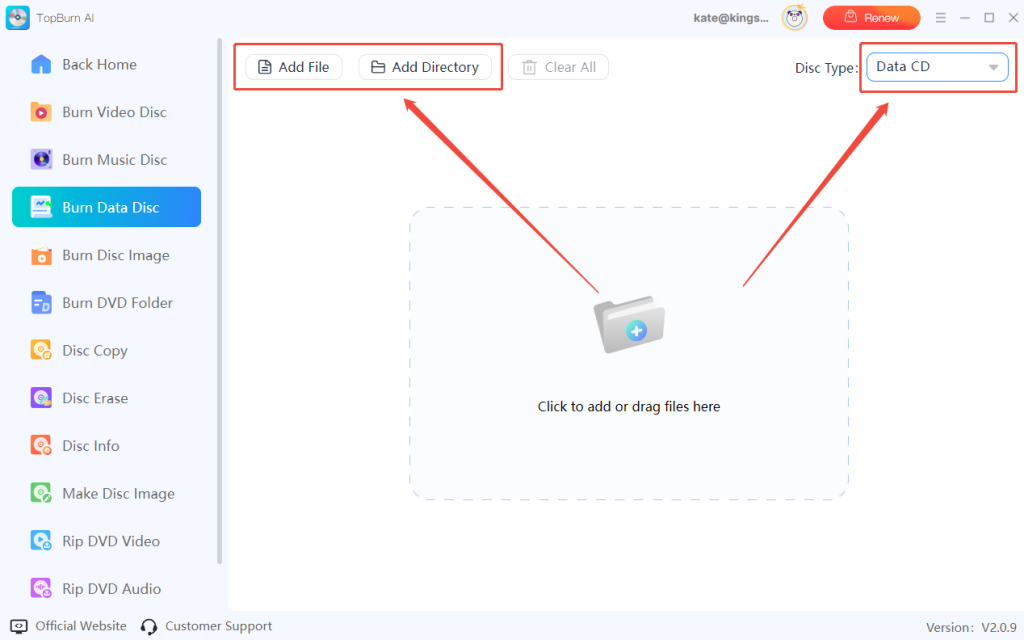Visit the Official Website link
Screen dimensions: 1024x640
79,625
